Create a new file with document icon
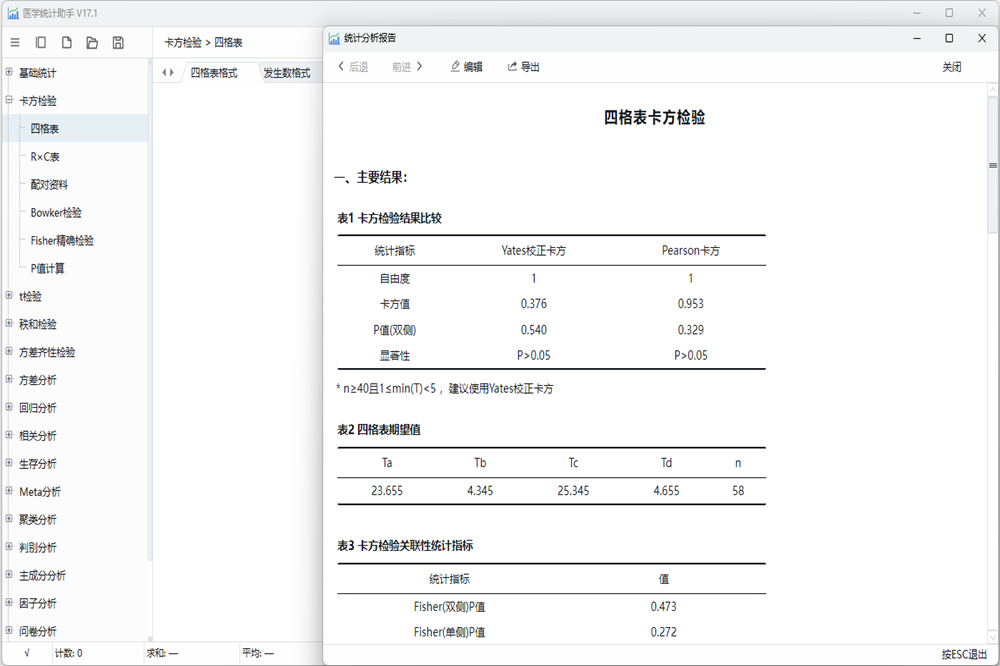This screenshot has height=666, width=1000. pos(66,43)
